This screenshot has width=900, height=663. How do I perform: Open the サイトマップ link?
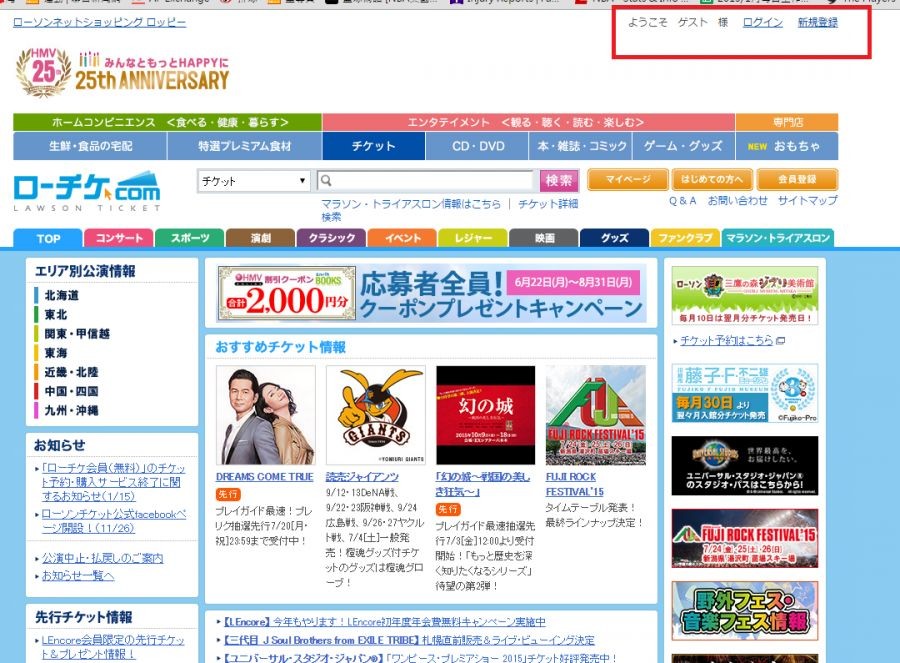(x=808, y=201)
